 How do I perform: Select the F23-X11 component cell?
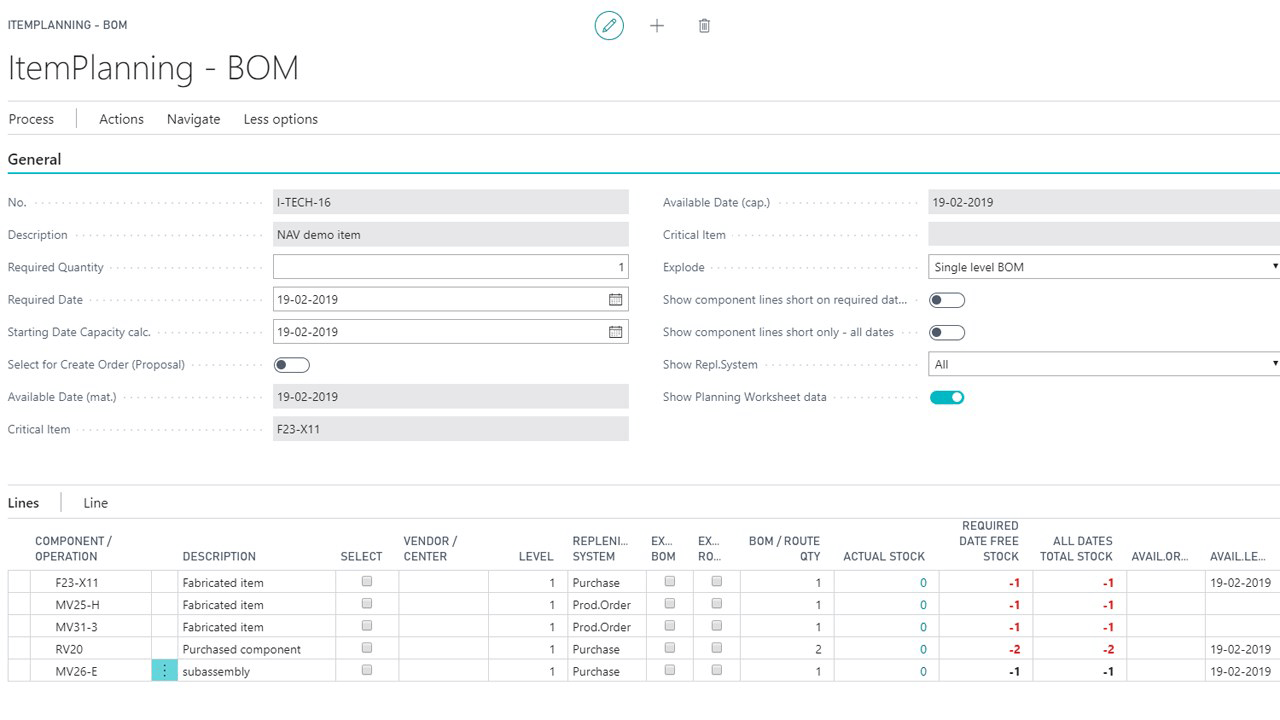coord(92,582)
